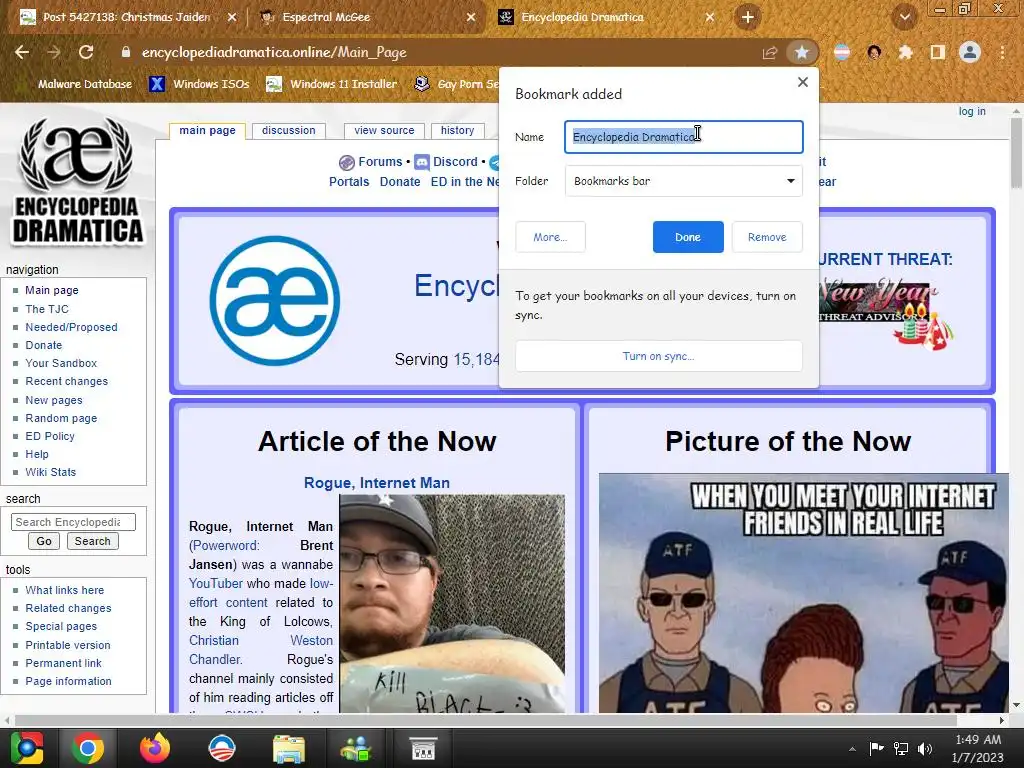The height and width of the screenshot is (768, 1024).
Task: Open the extensions puzzle icon
Action: (x=905, y=52)
